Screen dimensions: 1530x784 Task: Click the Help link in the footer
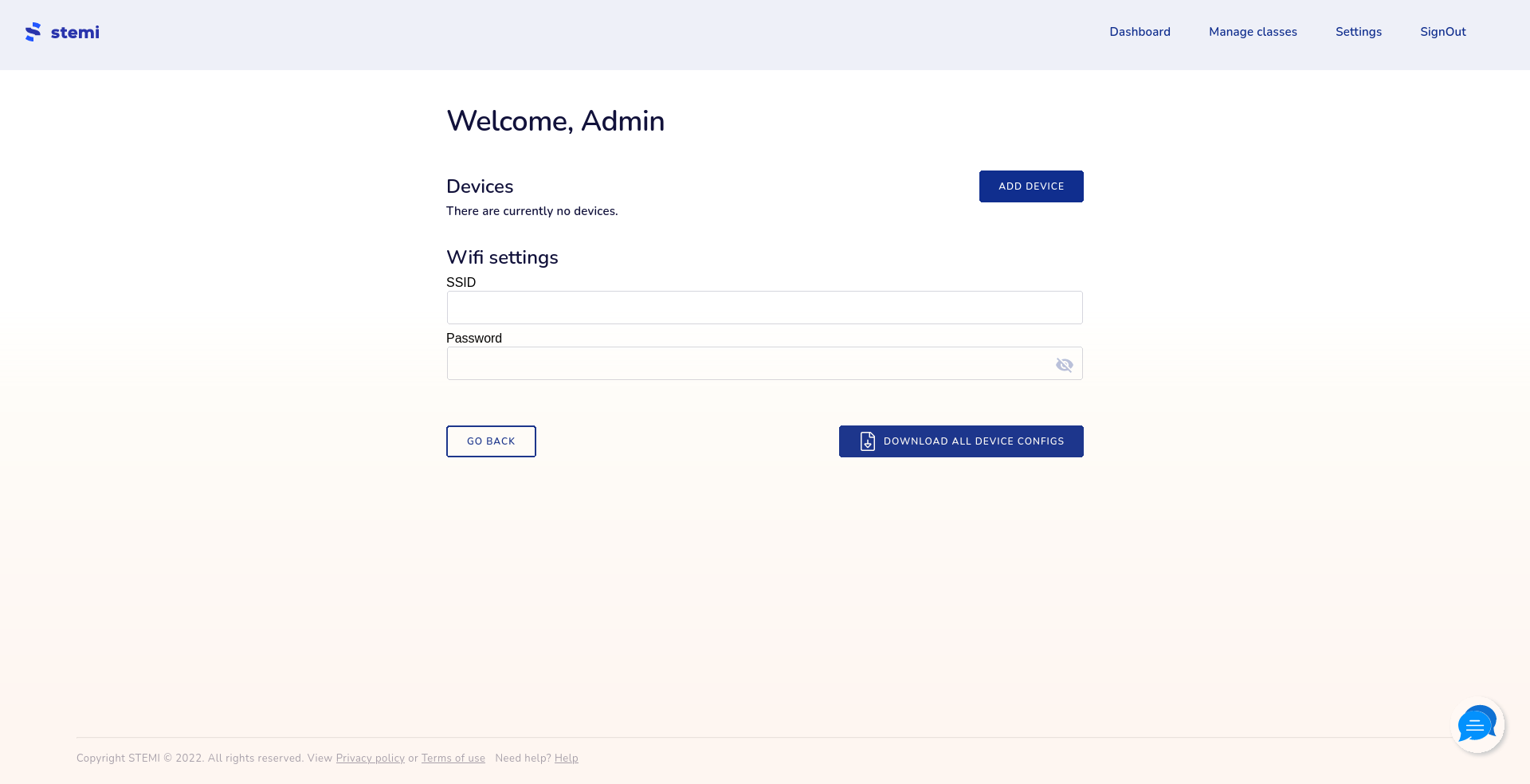tap(566, 759)
